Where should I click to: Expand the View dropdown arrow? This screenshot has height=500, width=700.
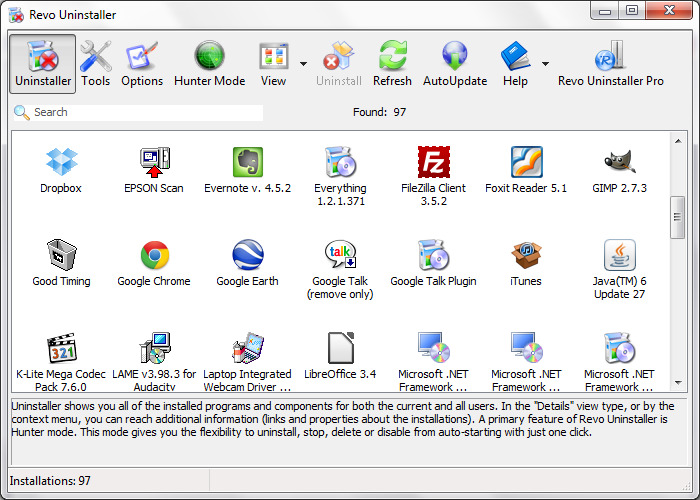[304, 64]
